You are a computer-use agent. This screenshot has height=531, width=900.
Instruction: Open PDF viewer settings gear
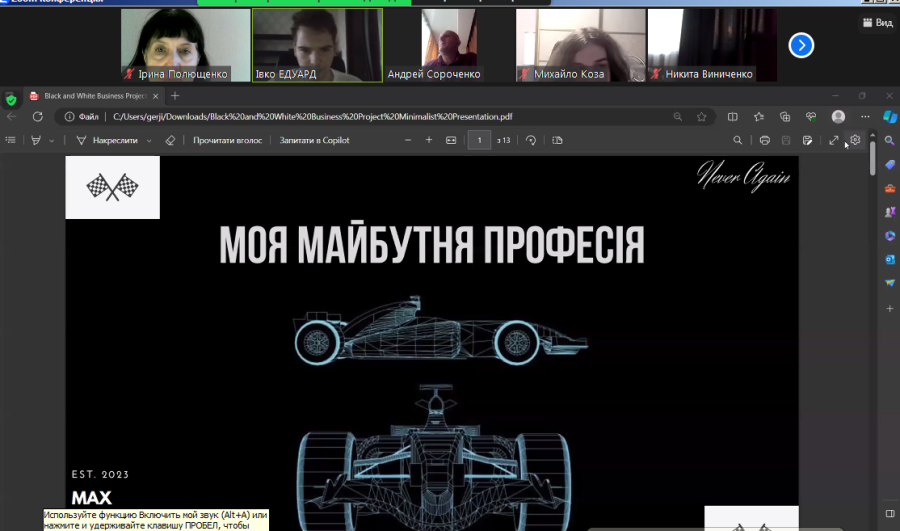(x=855, y=140)
